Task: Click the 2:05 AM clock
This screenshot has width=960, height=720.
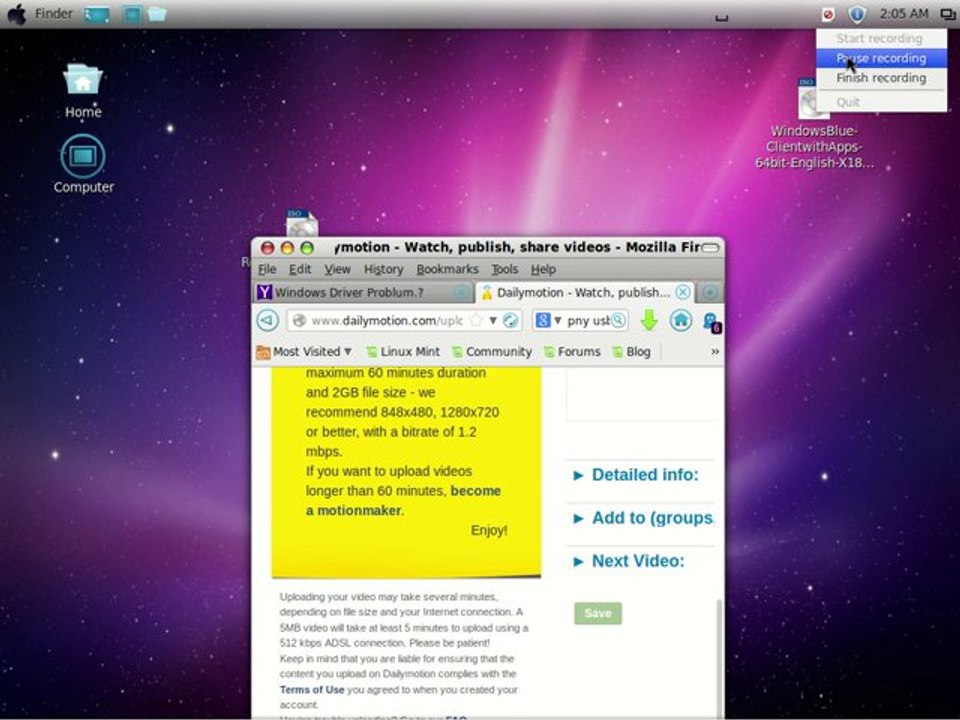Action: (904, 13)
